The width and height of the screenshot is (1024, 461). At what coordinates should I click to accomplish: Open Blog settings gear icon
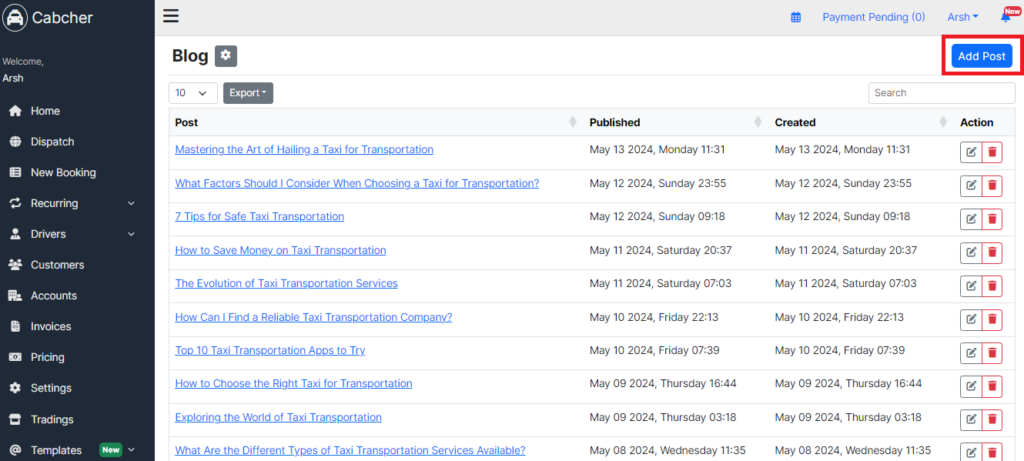pyautogui.click(x=226, y=56)
